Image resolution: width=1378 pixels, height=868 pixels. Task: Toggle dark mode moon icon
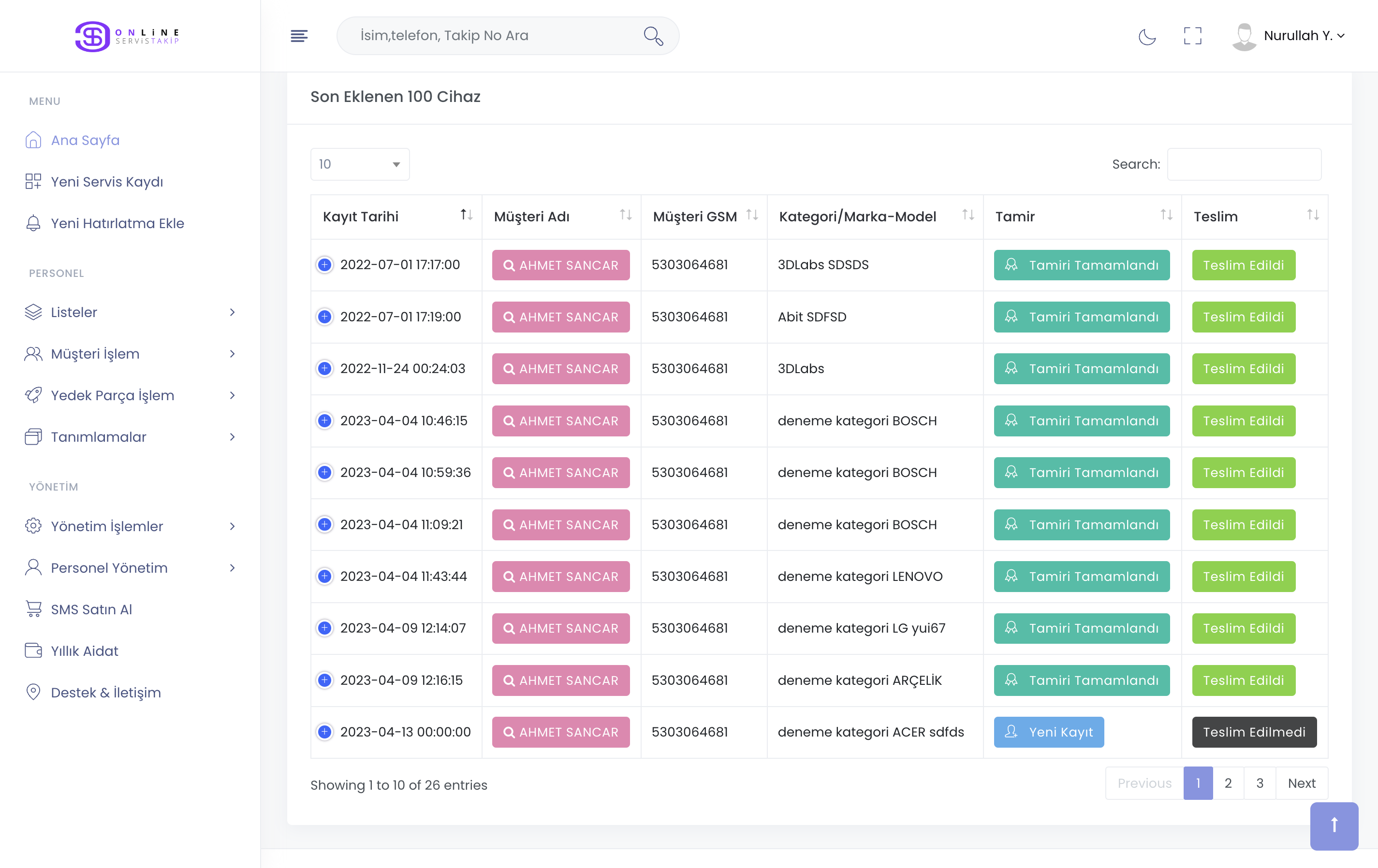tap(1147, 36)
